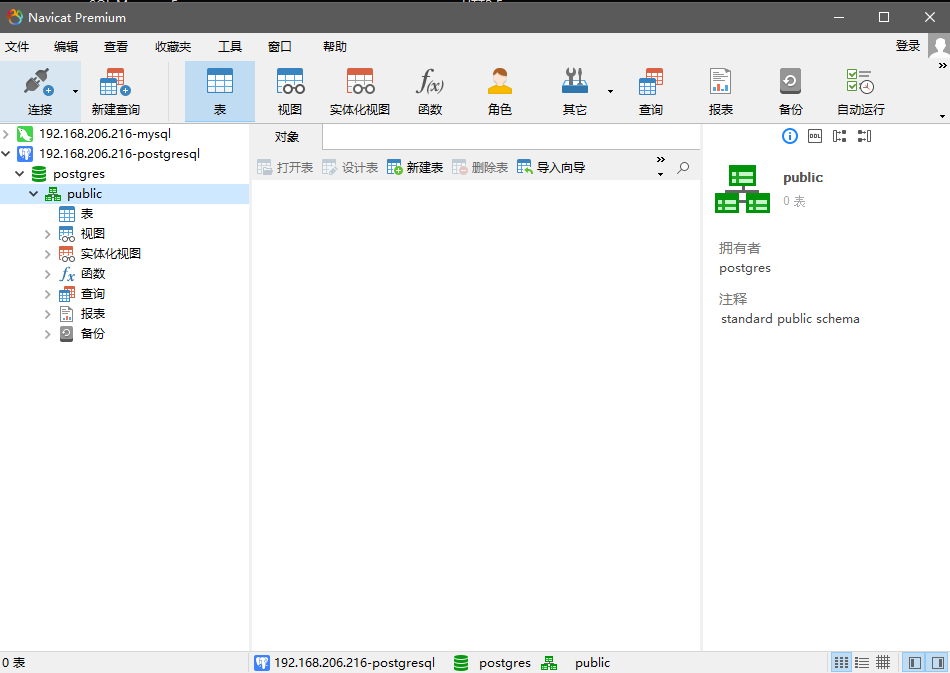Screen dimensions: 950x673
Task: Click the fourth info-pane view icon
Action: tap(865, 136)
